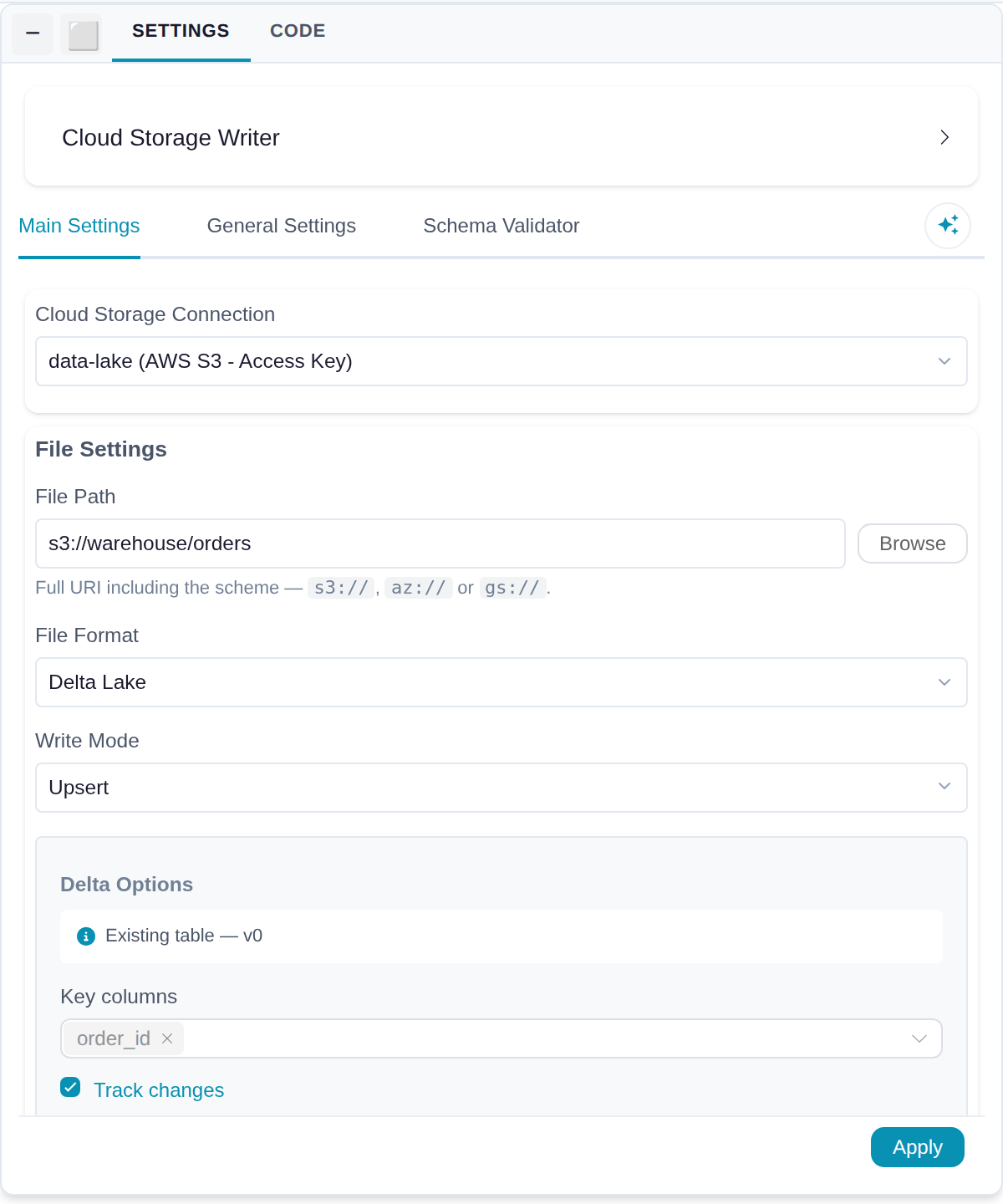Click the order_id tag text
The height and width of the screenshot is (1204, 1003).
click(114, 1038)
